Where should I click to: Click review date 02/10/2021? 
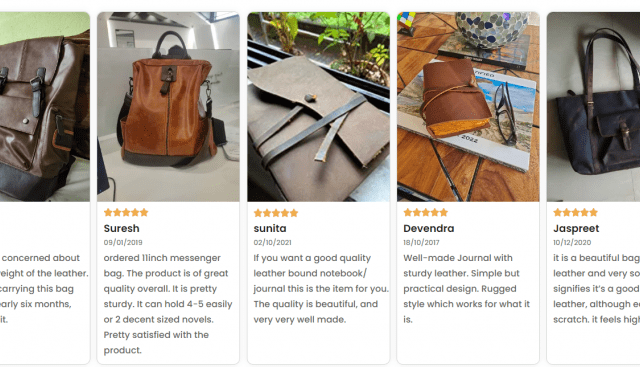coord(272,242)
